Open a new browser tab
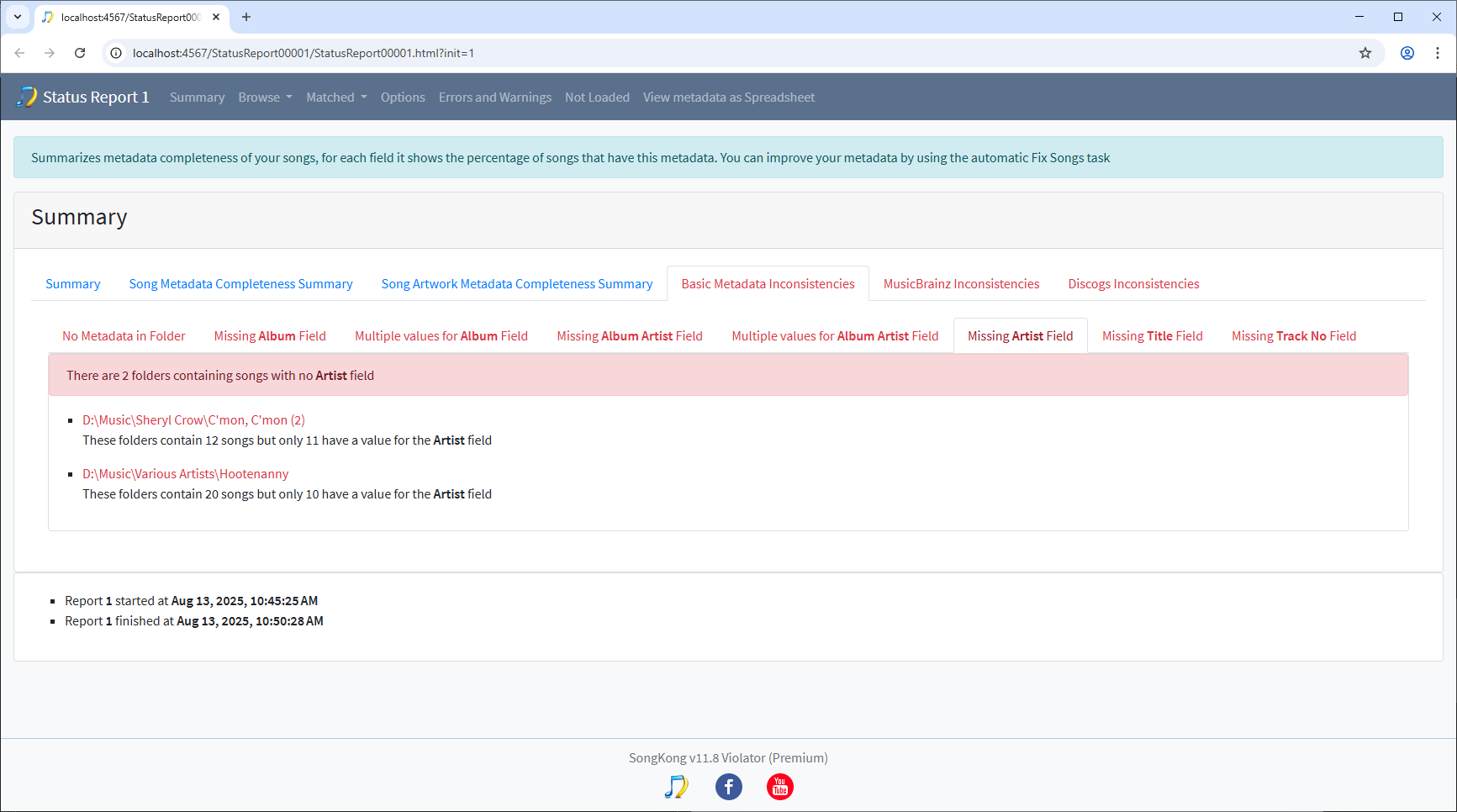The width and height of the screenshot is (1457, 812). pos(246,17)
